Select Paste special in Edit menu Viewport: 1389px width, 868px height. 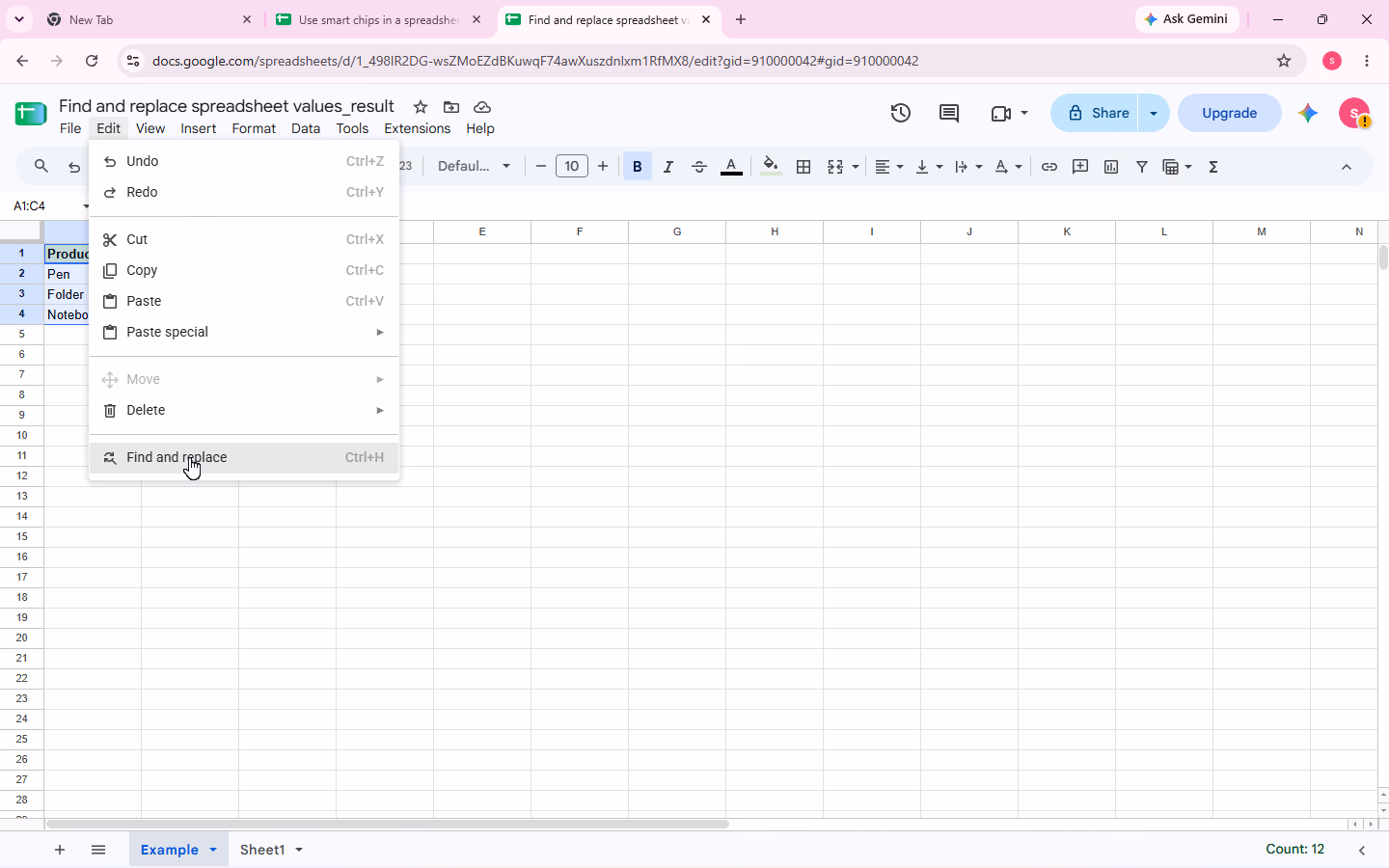[x=244, y=333]
